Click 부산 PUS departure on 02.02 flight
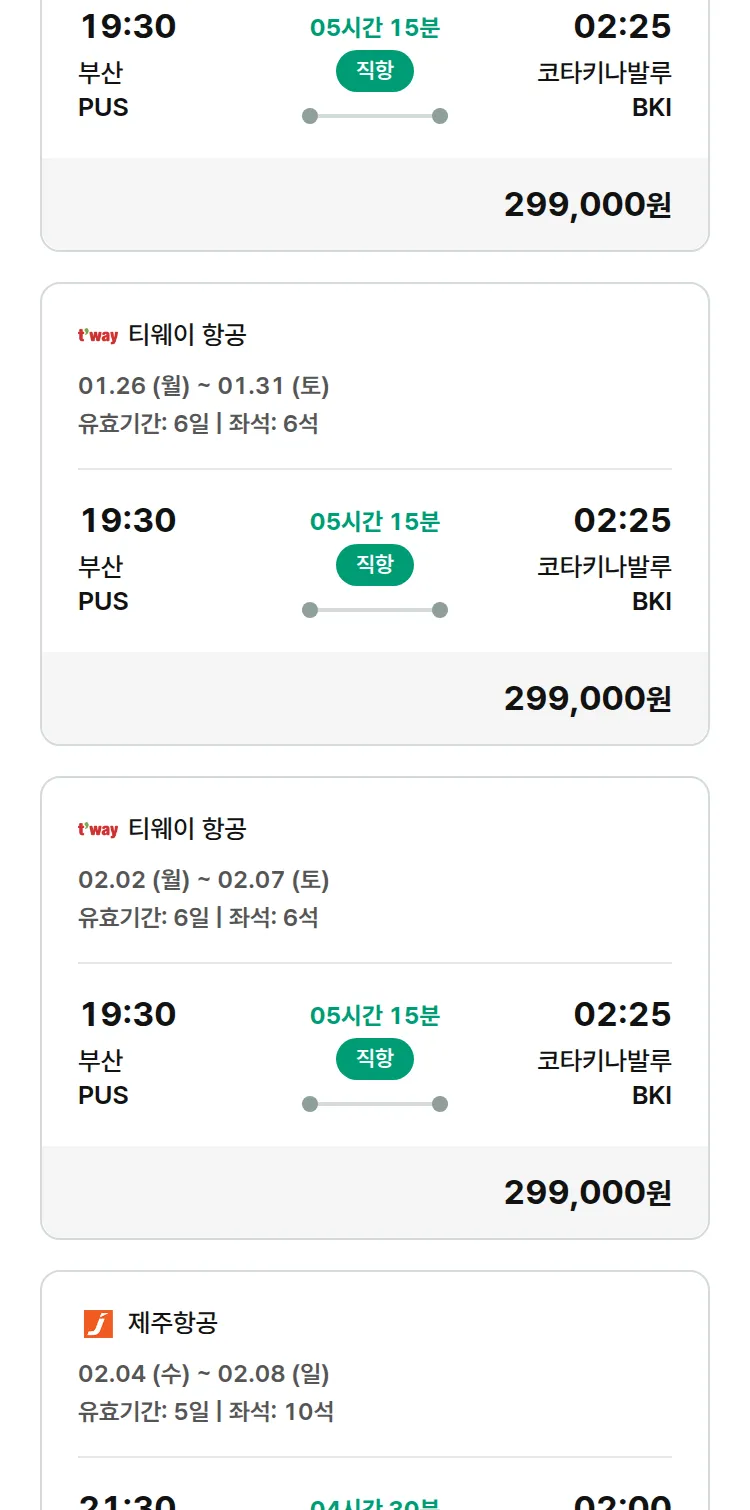 [103, 1077]
